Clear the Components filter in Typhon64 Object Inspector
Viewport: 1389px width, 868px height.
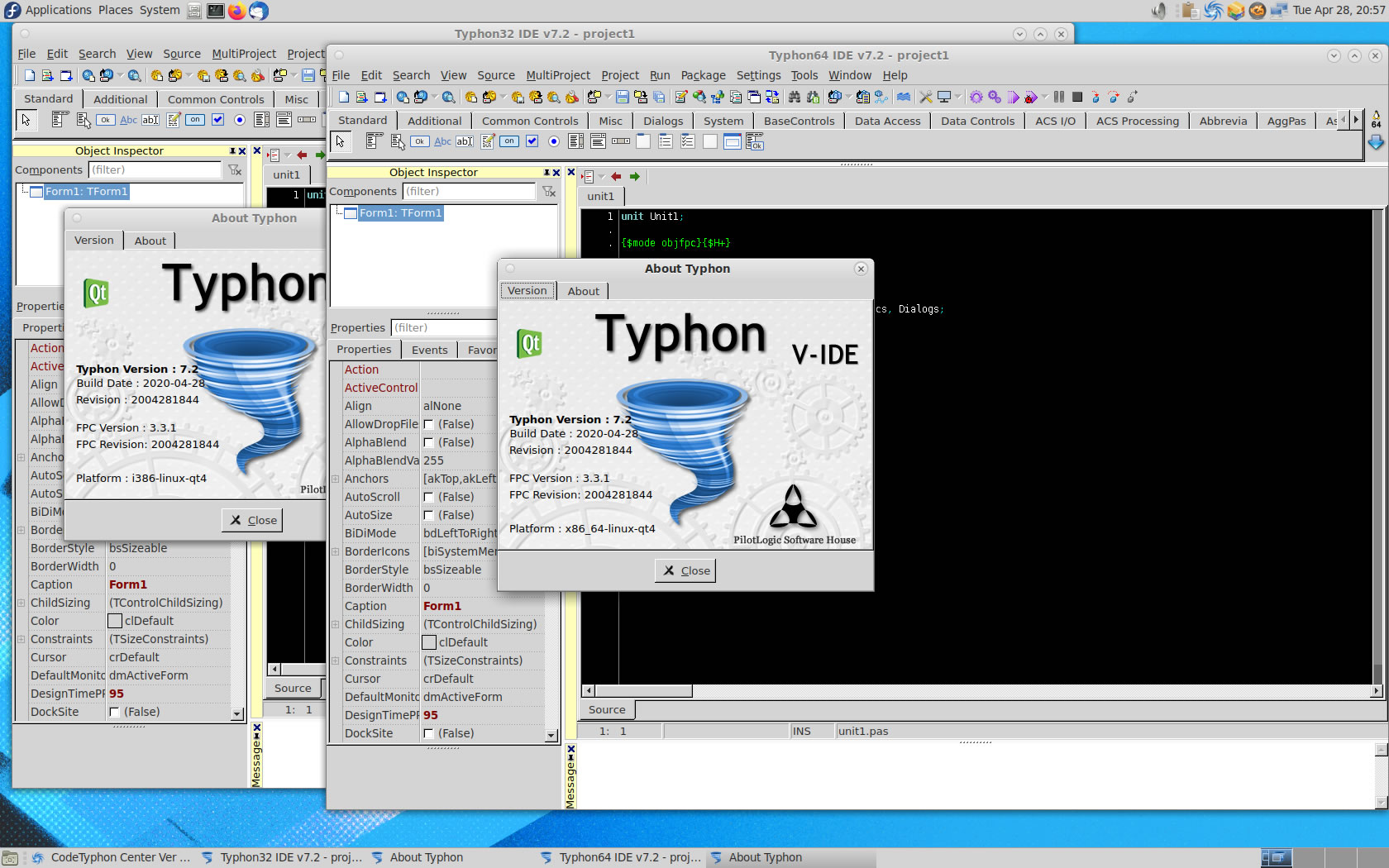[549, 192]
